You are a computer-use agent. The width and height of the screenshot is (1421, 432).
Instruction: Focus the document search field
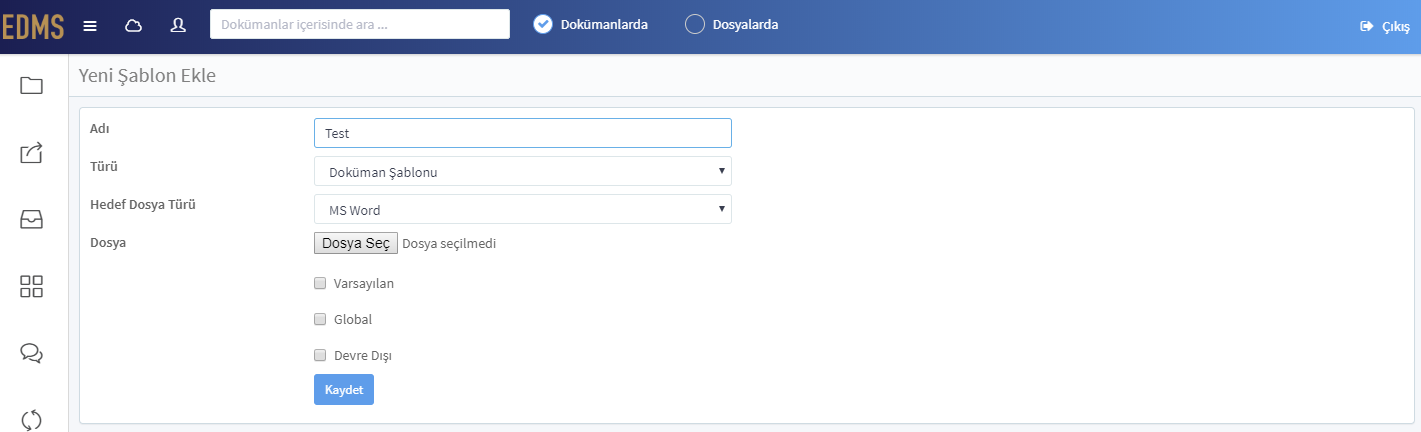pyautogui.click(x=360, y=24)
